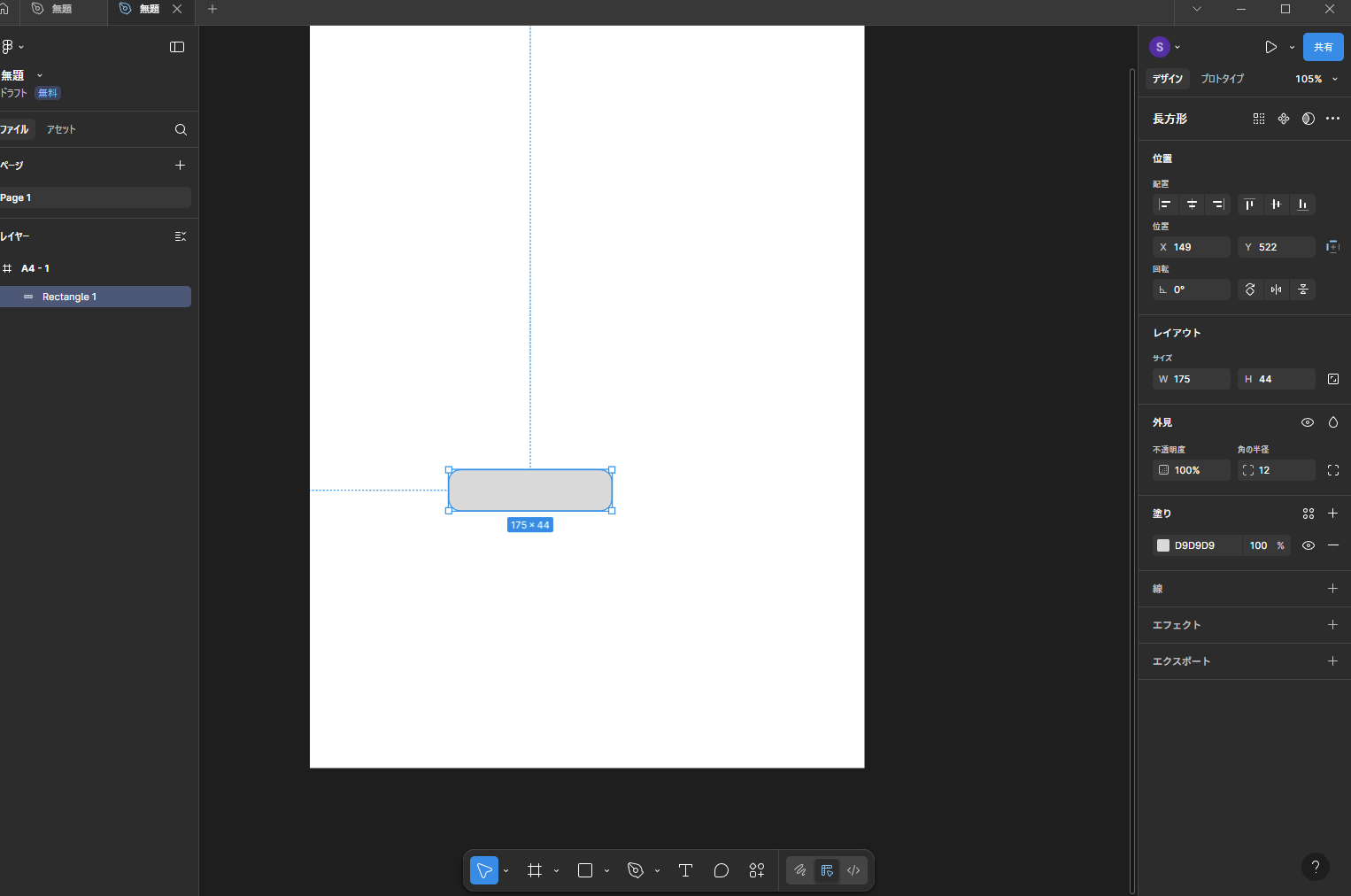Screen dimensions: 1351x896
Task: Toggle Dev Mode in the bottom toolbar
Action: tap(853, 870)
